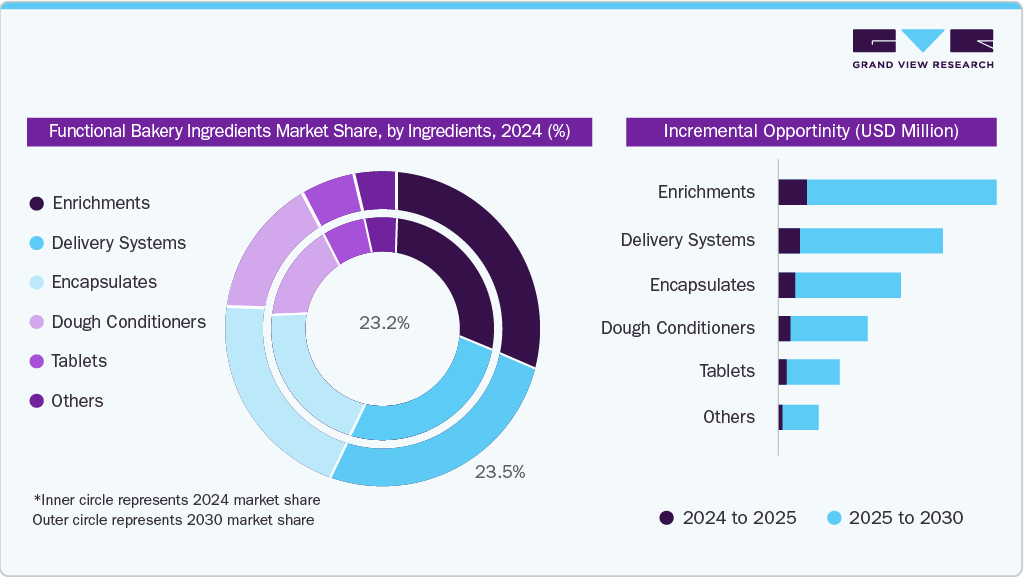Image resolution: width=1024 pixels, height=577 pixels.
Task: Click the Encapsulates legend marker
Action: tap(37, 282)
